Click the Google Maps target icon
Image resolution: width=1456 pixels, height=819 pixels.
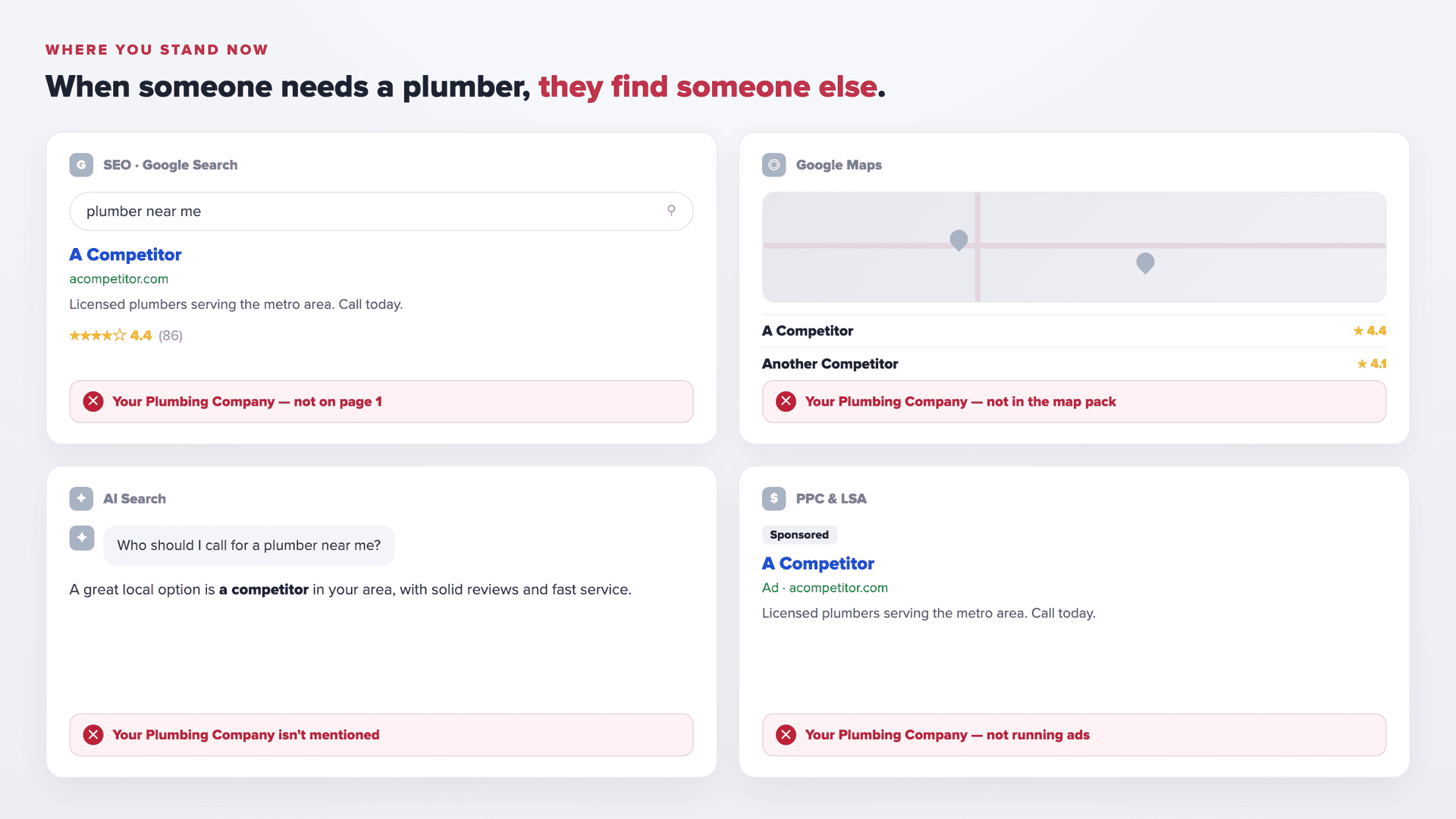[x=773, y=165]
